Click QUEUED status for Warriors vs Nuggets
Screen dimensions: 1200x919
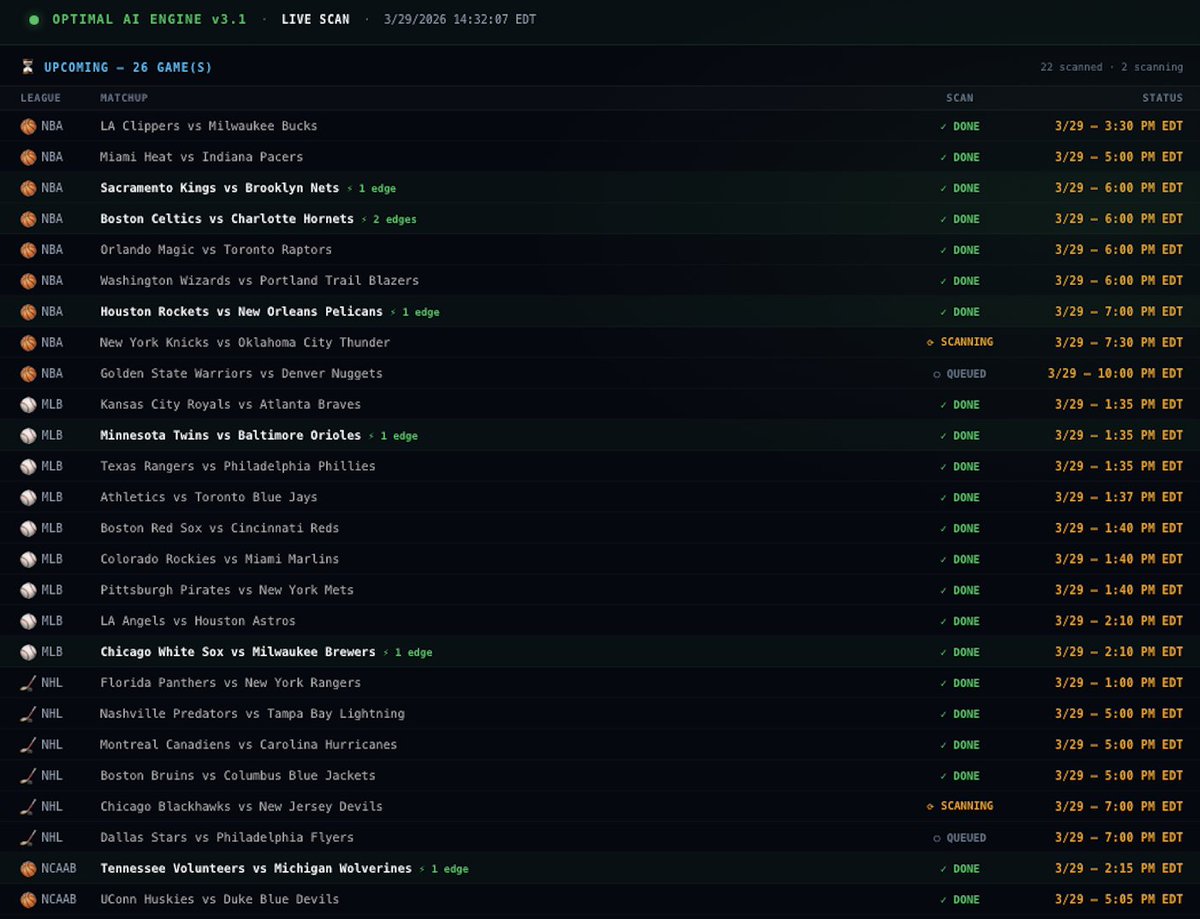pos(960,374)
